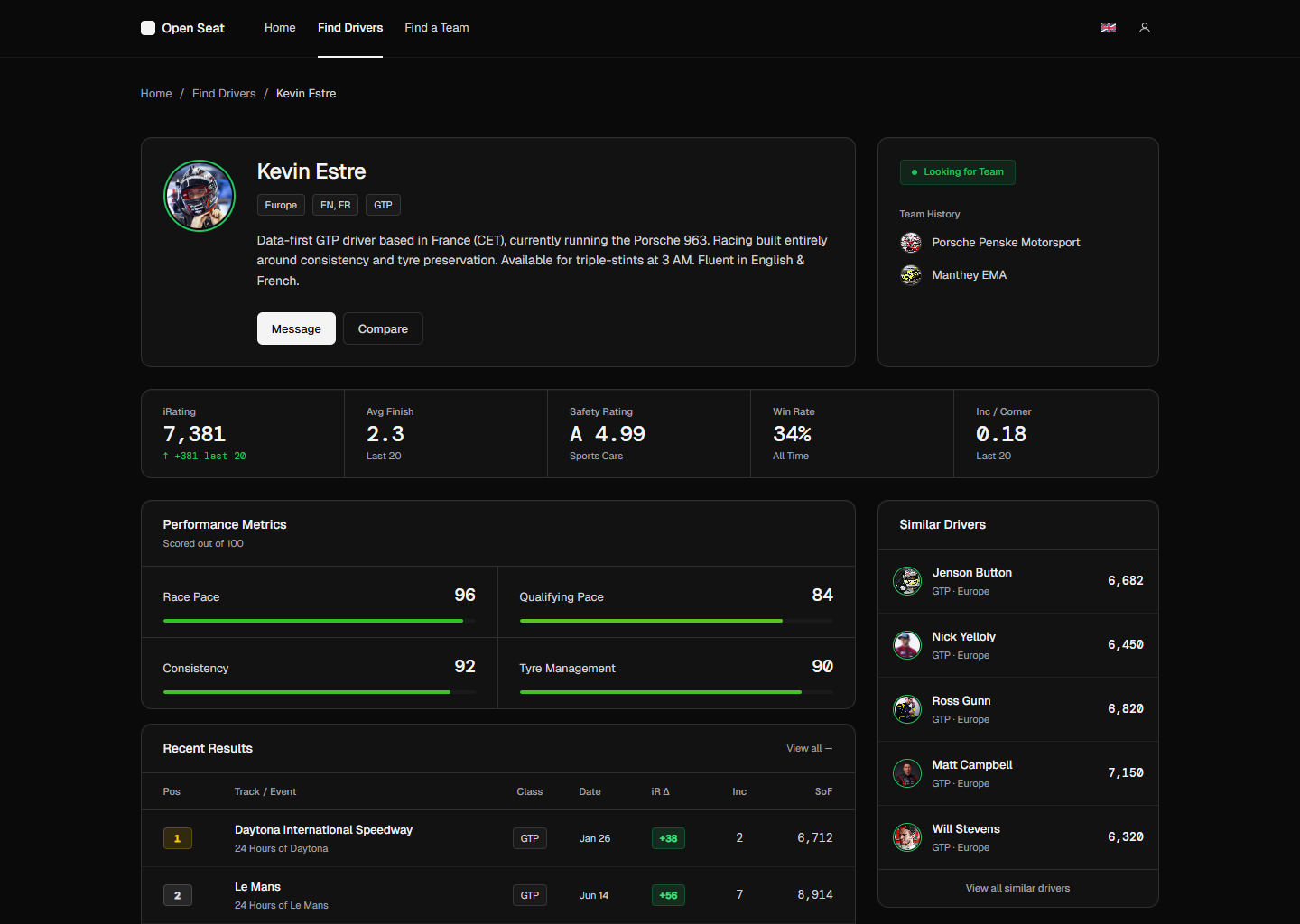Screen dimensions: 1300x924
Task: Switch to the Find a Team tab
Action: (437, 28)
